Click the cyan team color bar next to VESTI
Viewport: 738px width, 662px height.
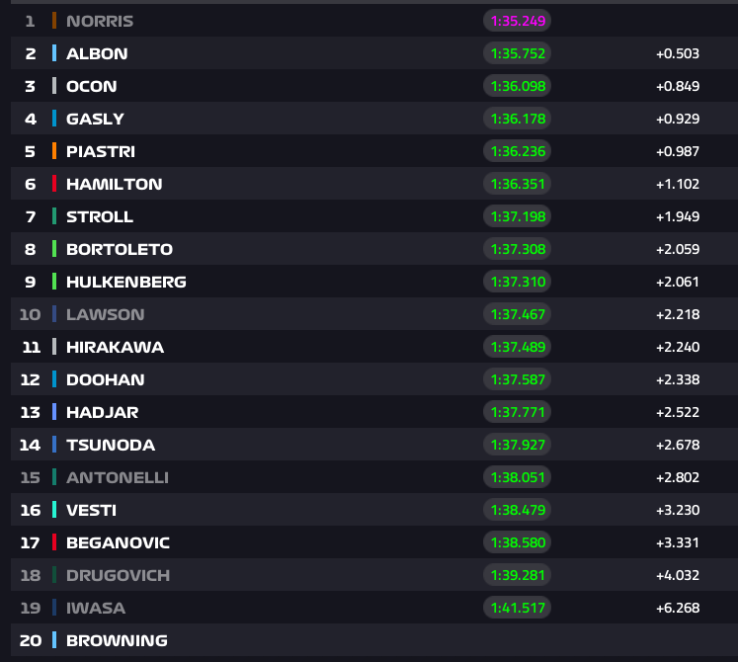54,510
